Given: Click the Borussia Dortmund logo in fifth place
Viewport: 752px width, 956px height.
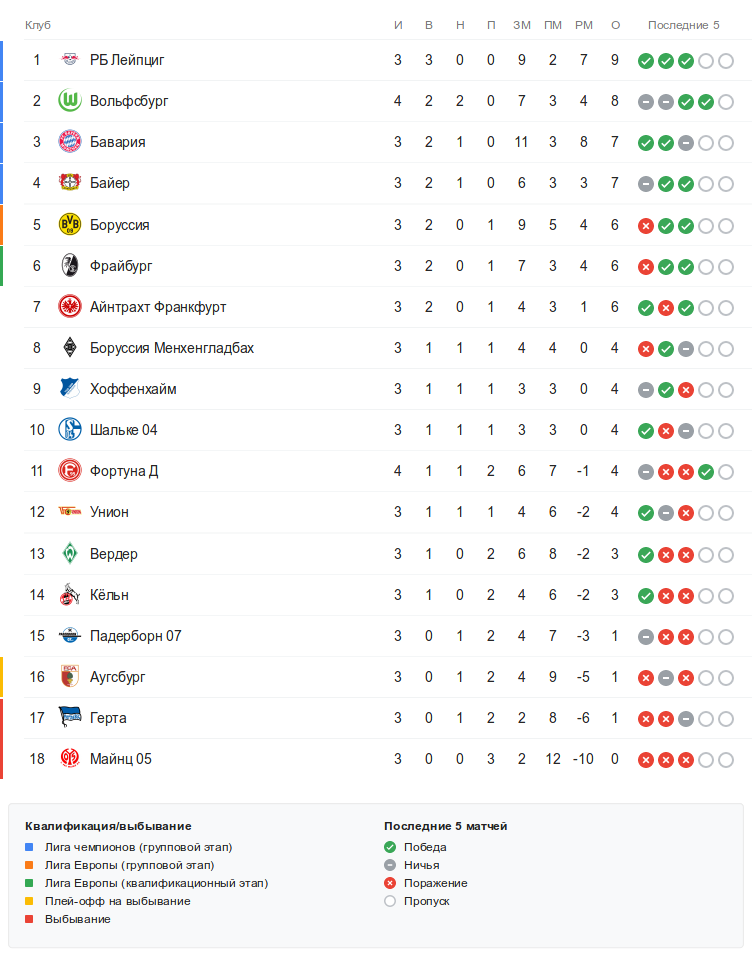Looking at the screenshot, I should click(x=69, y=225).
